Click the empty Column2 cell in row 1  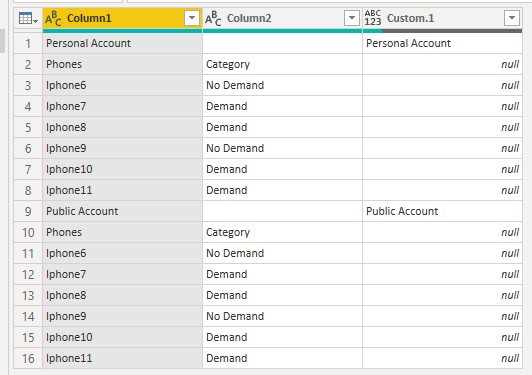pos(282,43)
